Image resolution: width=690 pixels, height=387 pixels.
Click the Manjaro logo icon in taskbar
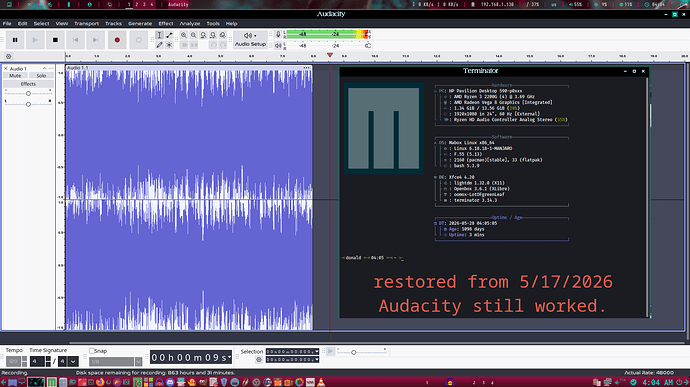coord(52,382)
